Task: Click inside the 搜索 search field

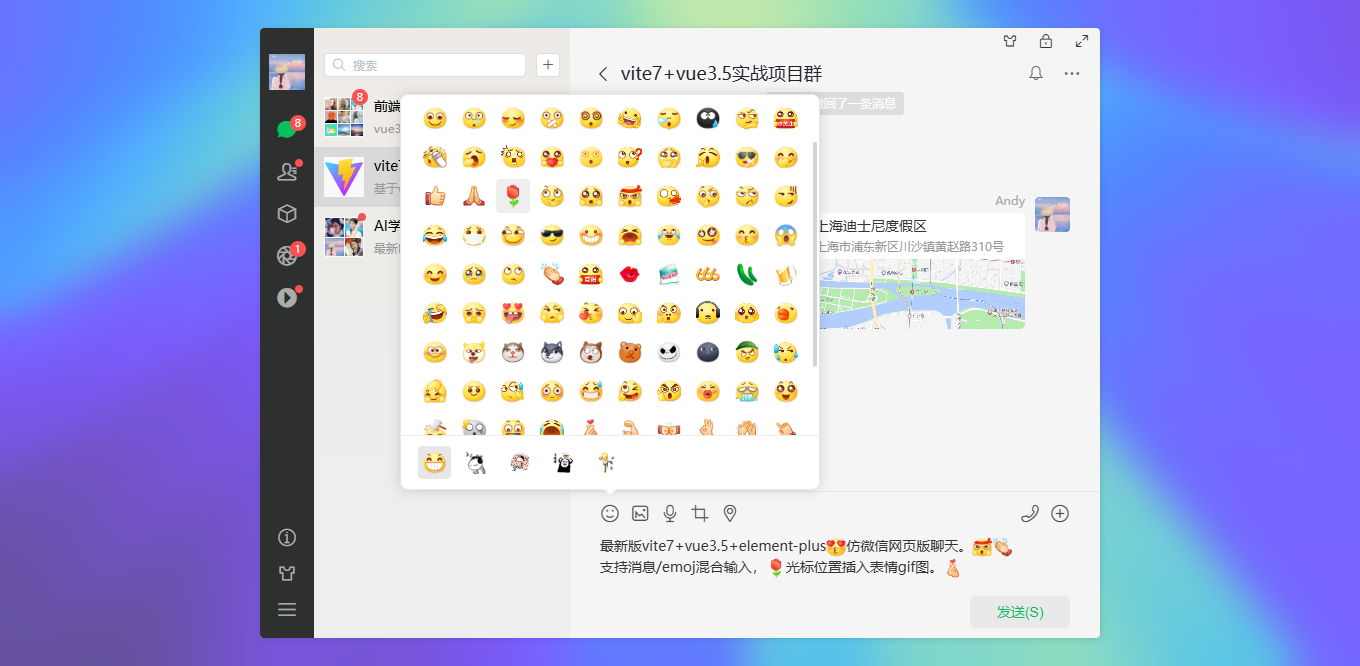Action: point(424,64)
